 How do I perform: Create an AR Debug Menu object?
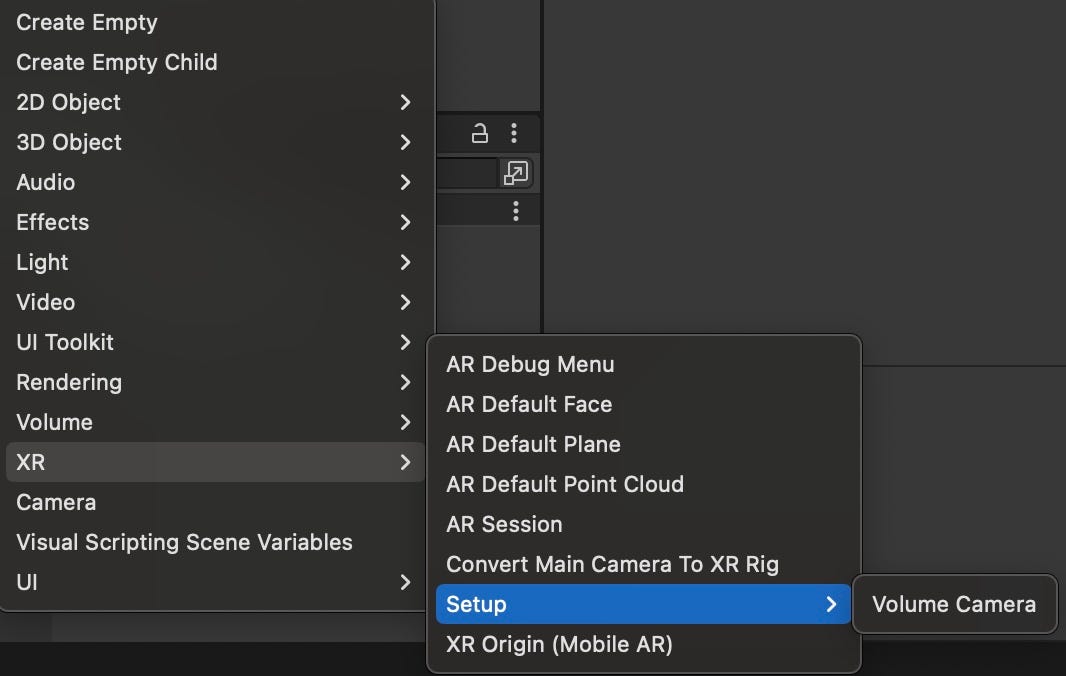(x=530, y=364)
